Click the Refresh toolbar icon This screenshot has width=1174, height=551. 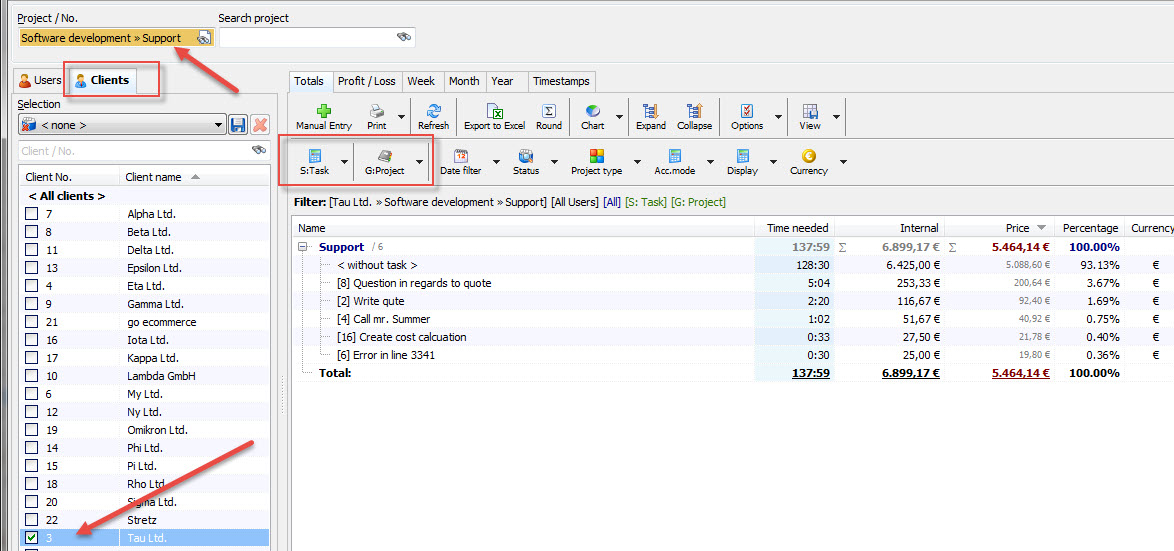click(x=433, y=112)
